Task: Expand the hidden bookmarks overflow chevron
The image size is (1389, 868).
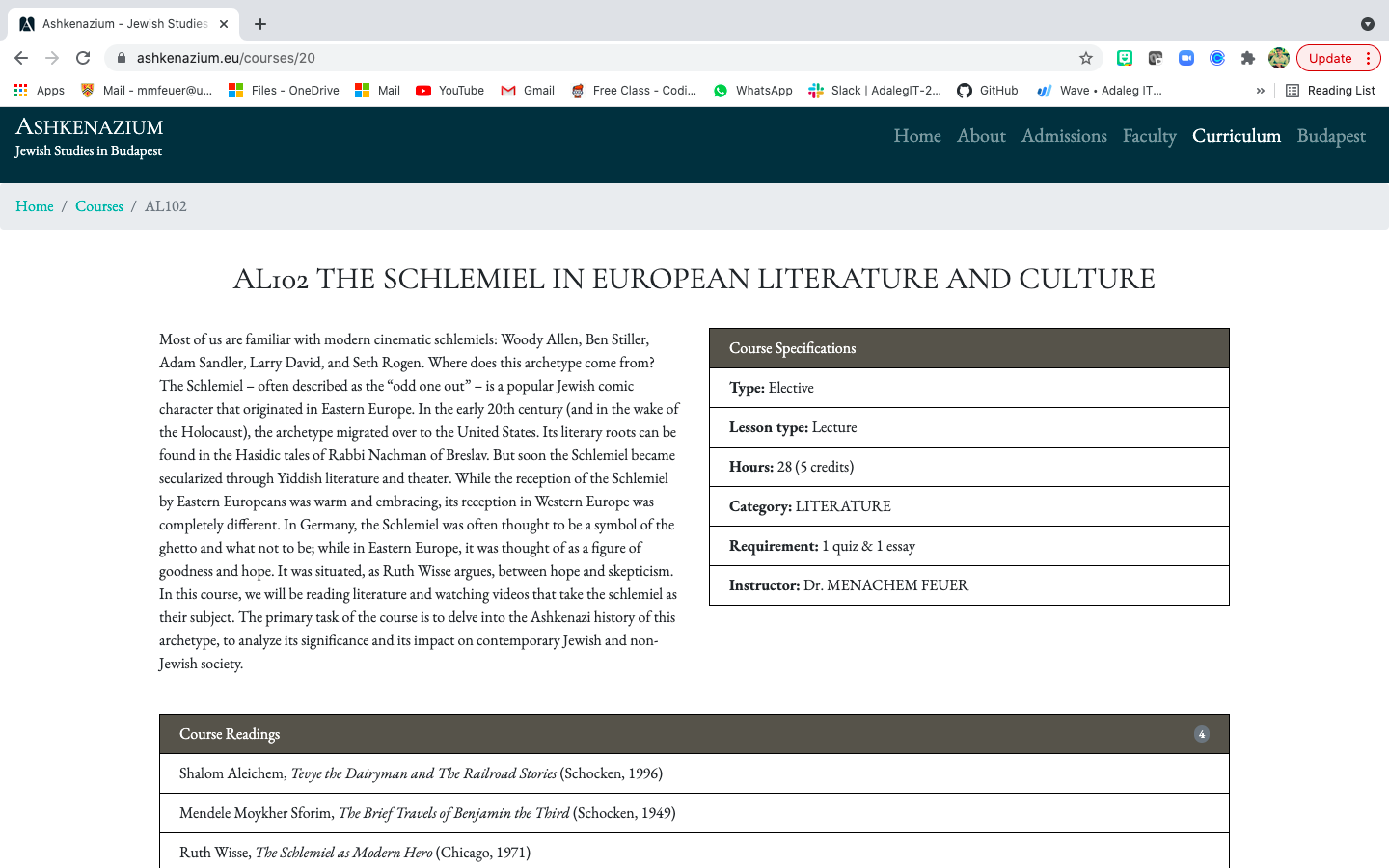Action: [1260, 91]
